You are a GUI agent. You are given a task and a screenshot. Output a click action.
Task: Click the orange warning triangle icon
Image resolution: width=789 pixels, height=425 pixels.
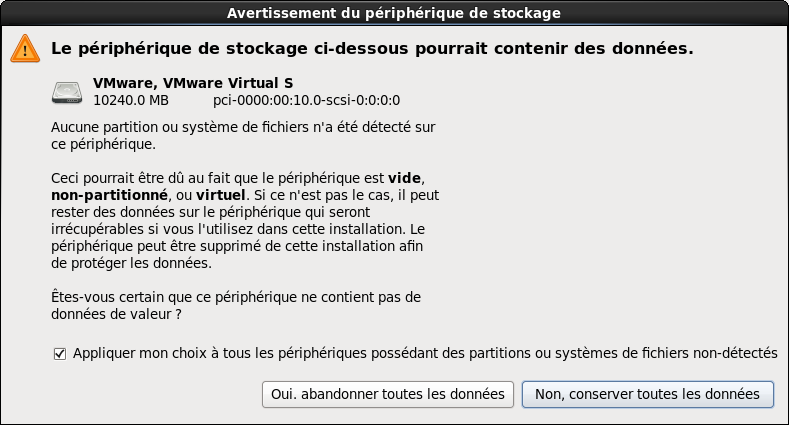tap(25, 49)
